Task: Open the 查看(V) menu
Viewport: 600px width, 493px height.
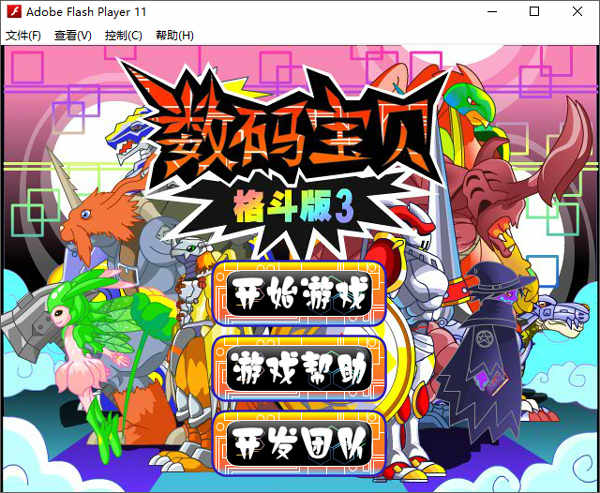Action: click(73, 36)
